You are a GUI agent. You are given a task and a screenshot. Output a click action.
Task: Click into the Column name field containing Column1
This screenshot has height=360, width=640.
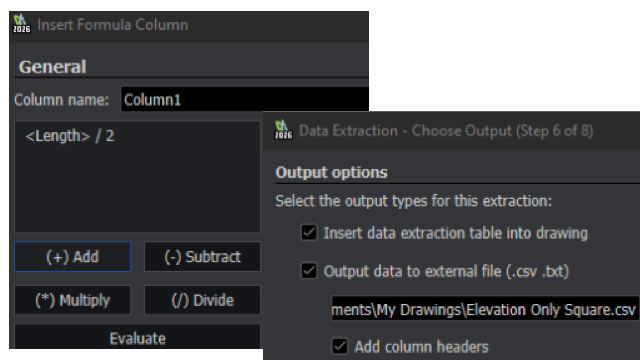click(245, 100)
